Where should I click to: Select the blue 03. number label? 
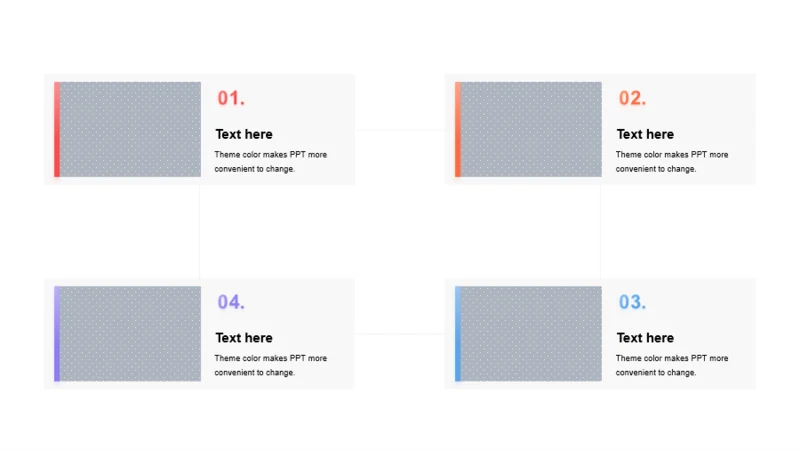pyautogui.click(x=632, y=302)
